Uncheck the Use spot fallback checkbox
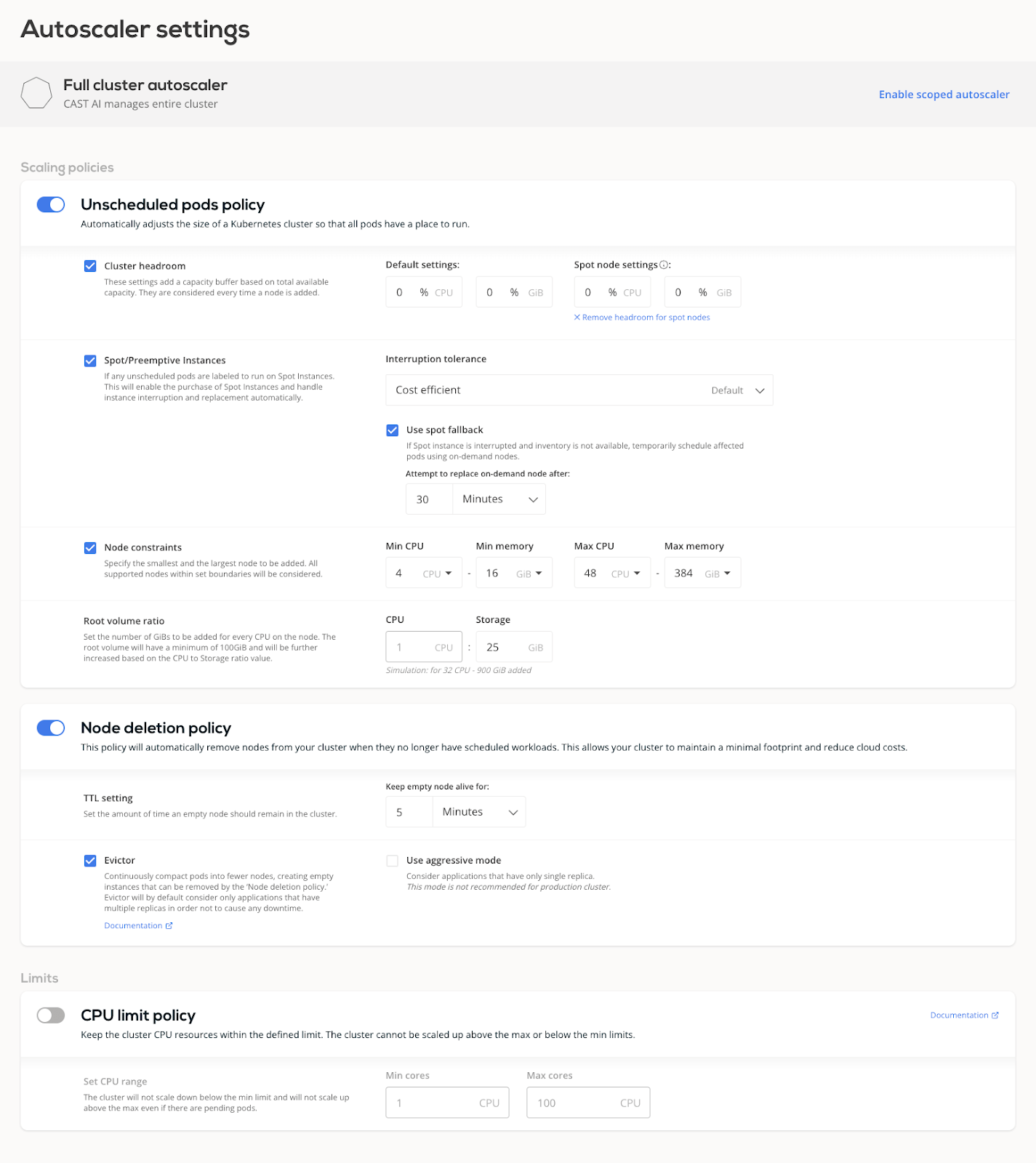 pyautogui.click(x=393, y=430)
